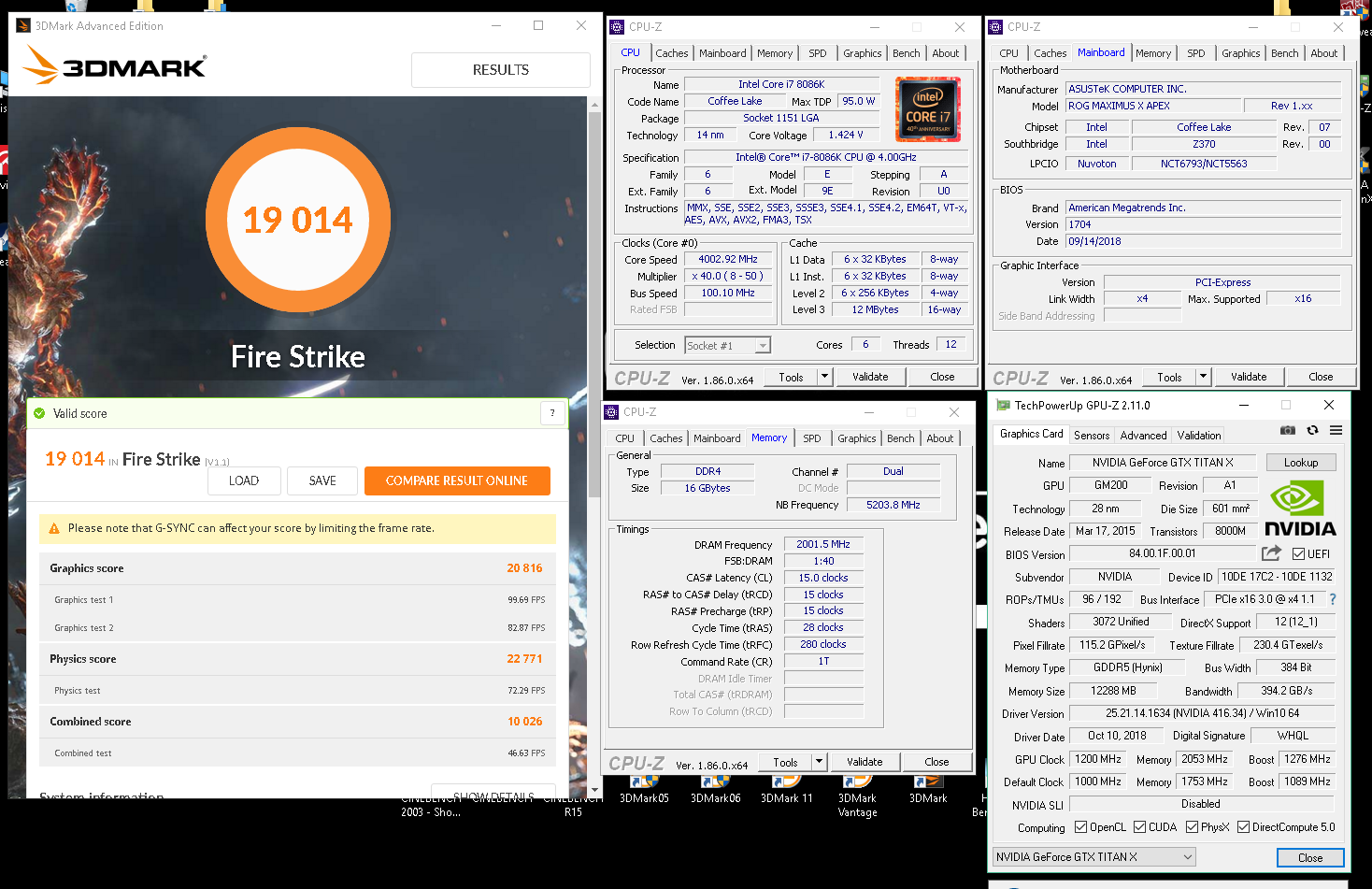Click the title bar icon of the CPU-Z Mainboard window

[995, 27]
